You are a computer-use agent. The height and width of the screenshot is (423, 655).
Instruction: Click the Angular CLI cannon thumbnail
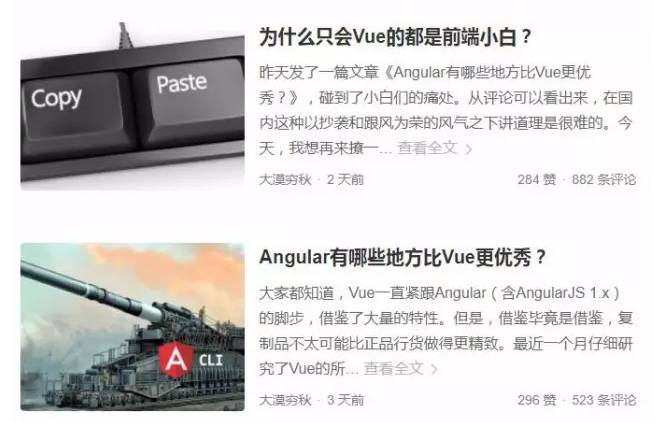(x=132, y=327)
